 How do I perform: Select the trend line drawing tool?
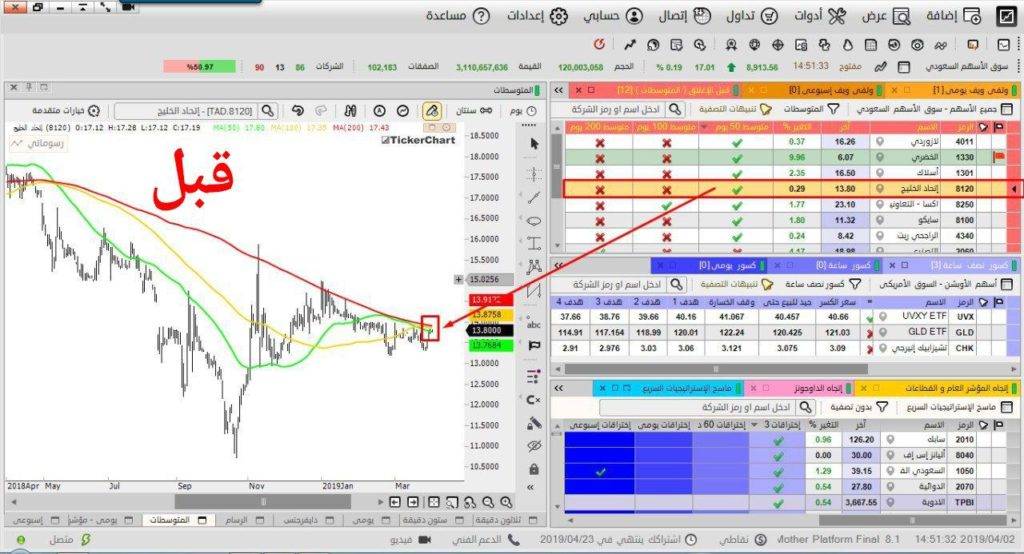click(534, 197)
